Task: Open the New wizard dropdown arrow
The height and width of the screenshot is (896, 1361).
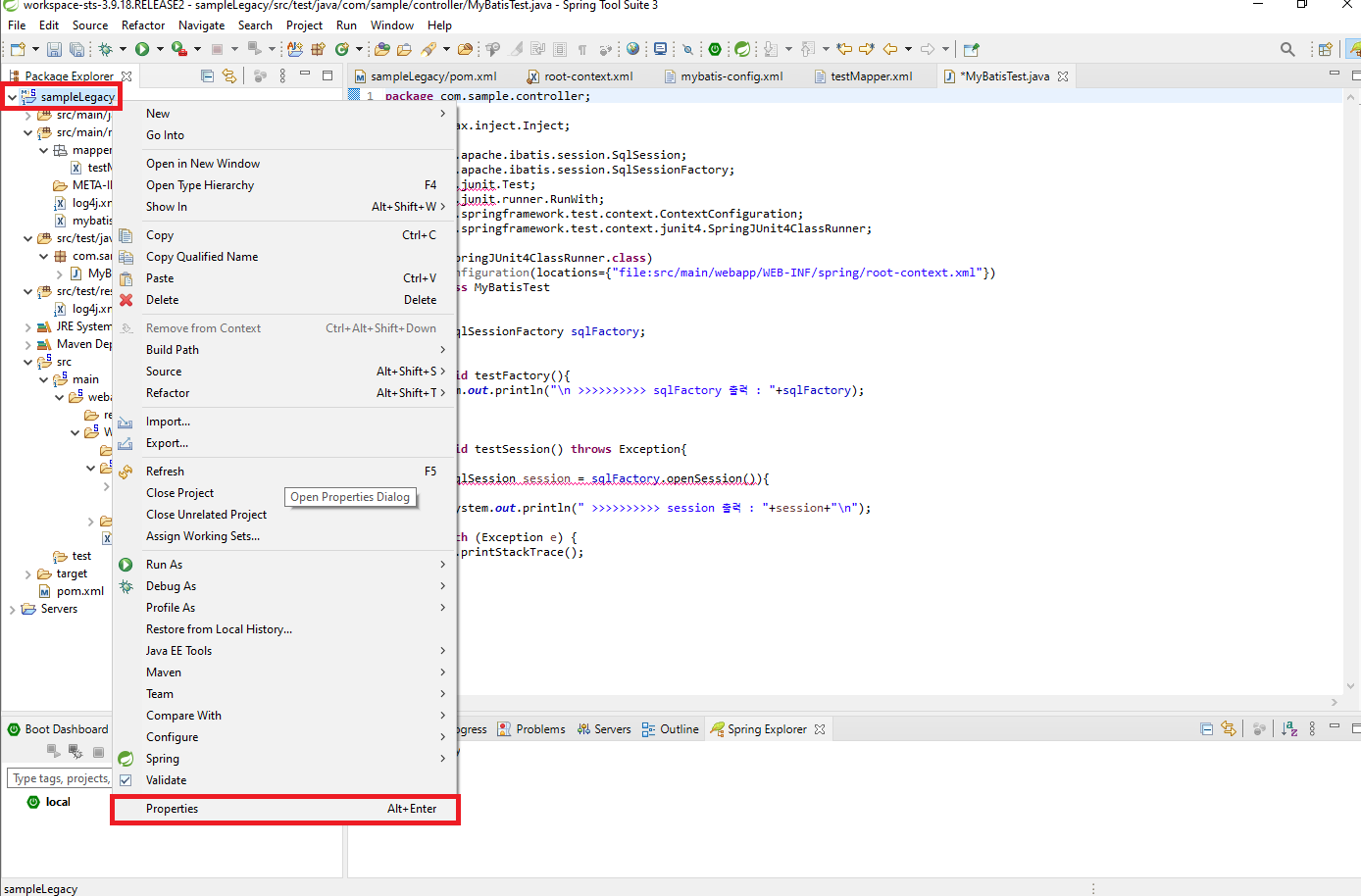Action: tap(35, 49)
